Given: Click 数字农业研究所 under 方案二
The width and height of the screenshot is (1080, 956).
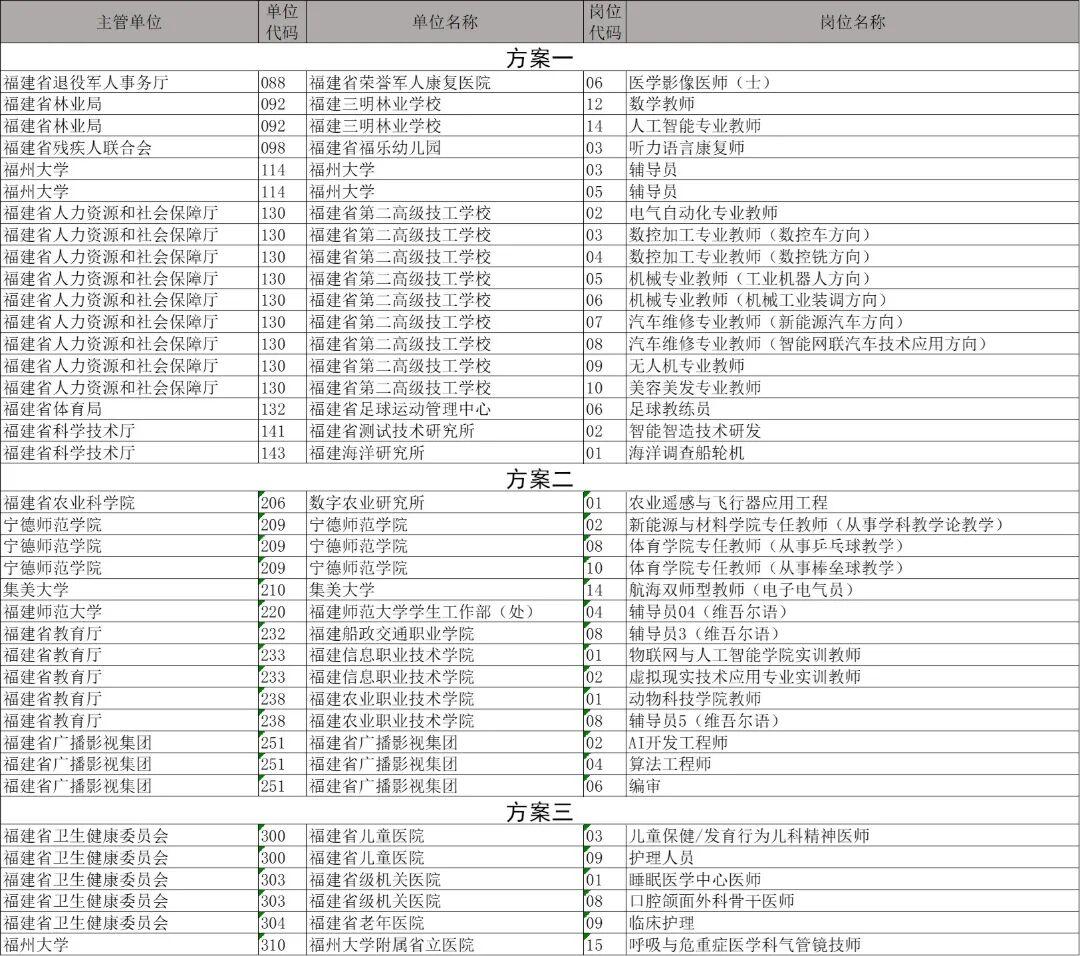Looking at the screenshot, I should pos(369,501).
